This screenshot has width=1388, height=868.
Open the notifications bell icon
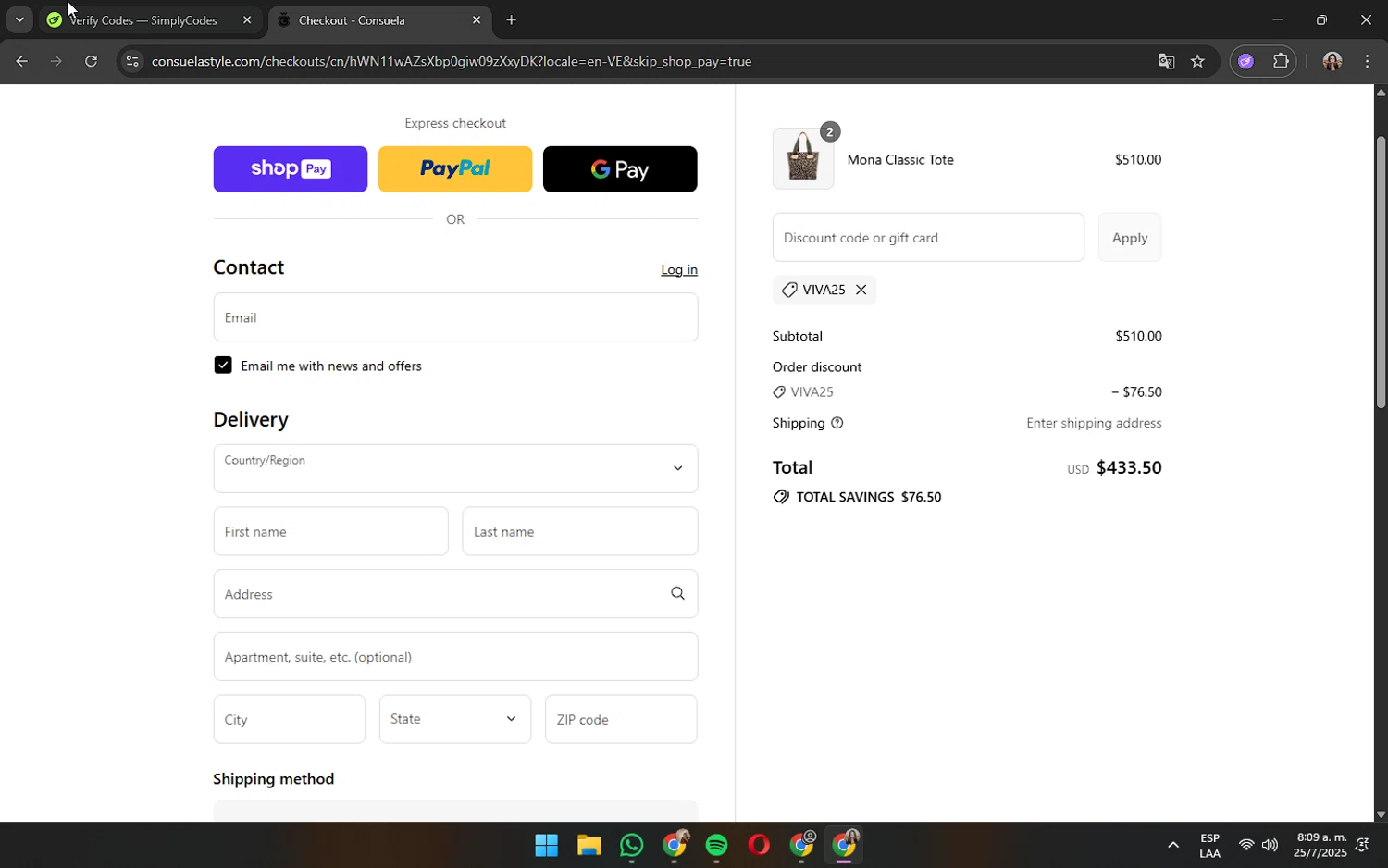pos(1362,845)
